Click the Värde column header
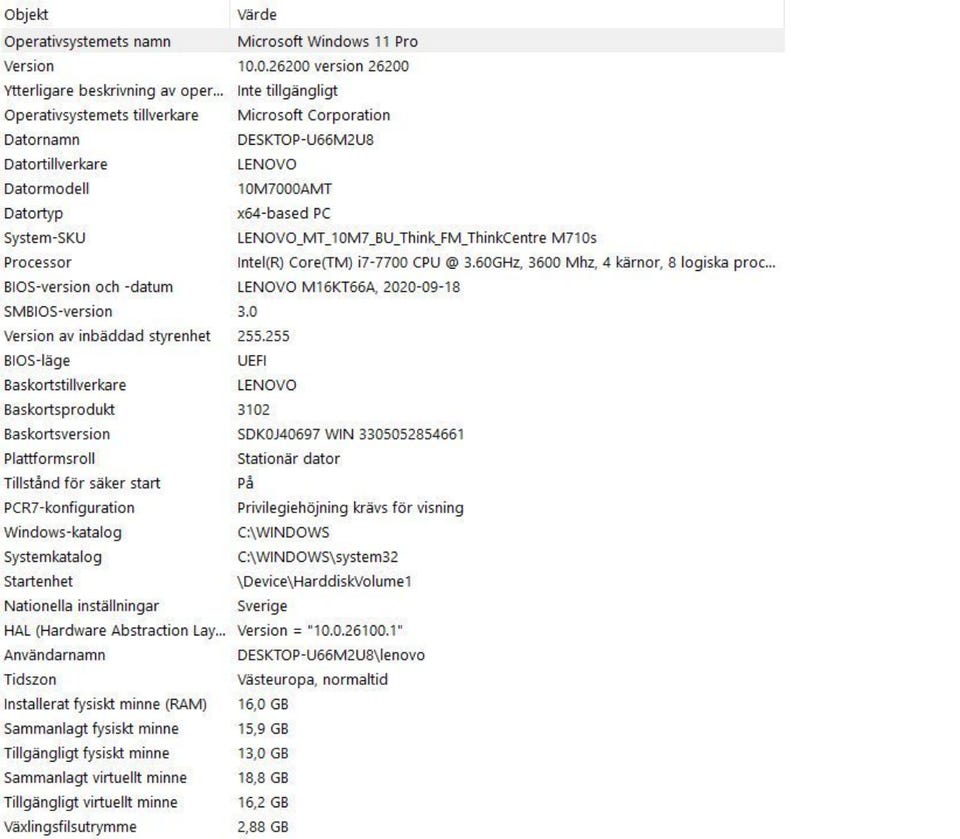Viewport: 960px width, 839px height. click(507, 14)
